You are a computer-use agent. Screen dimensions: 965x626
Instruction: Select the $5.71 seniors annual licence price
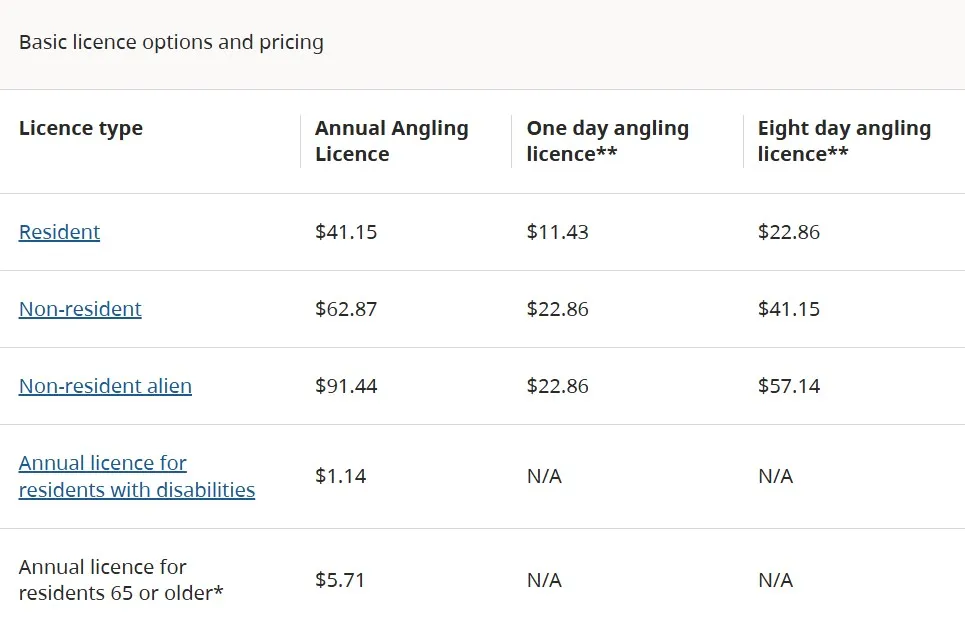(x=340, y=580)
